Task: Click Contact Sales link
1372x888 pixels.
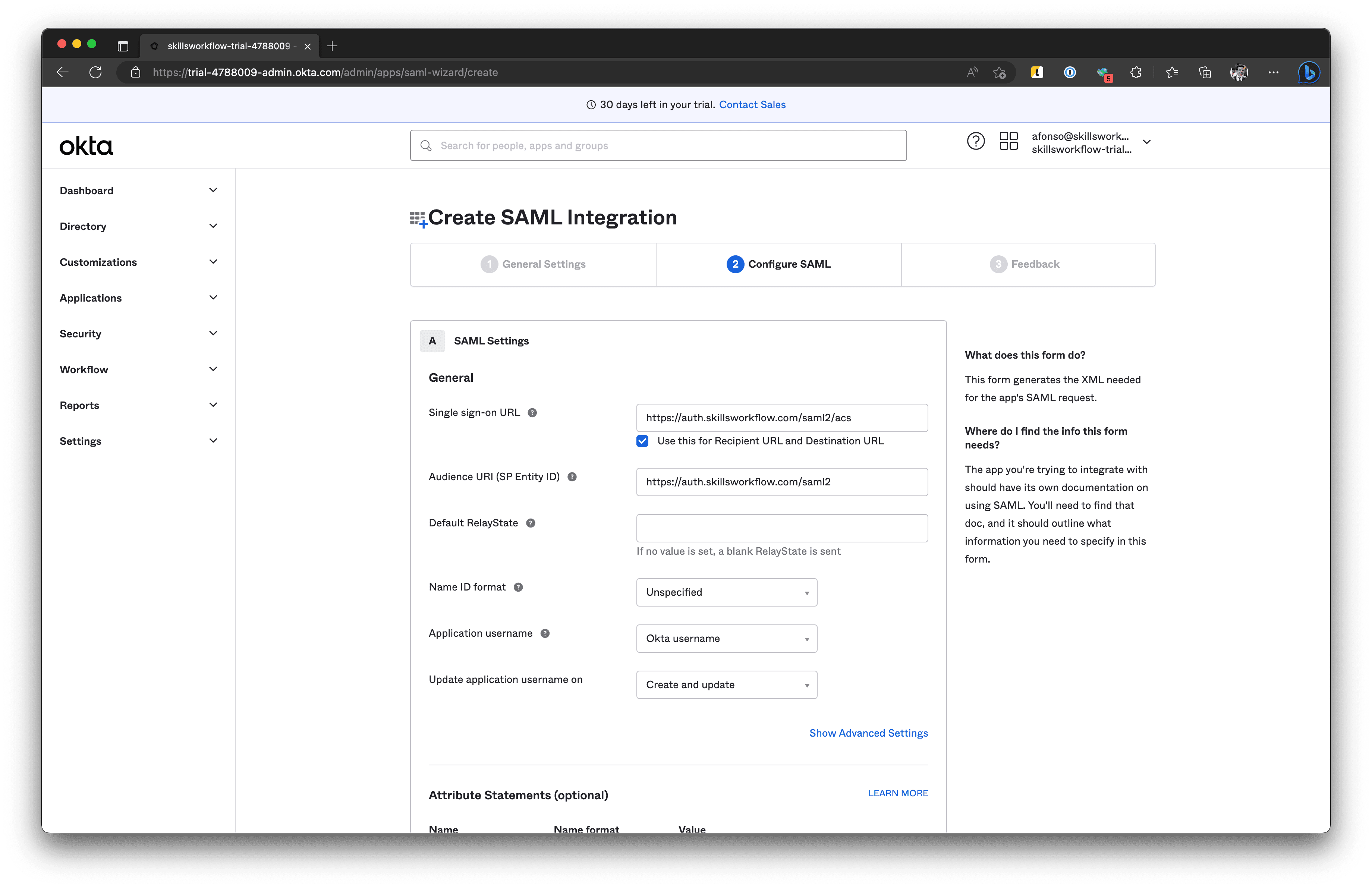Action: pyautogui.click(x=752, y=104)
